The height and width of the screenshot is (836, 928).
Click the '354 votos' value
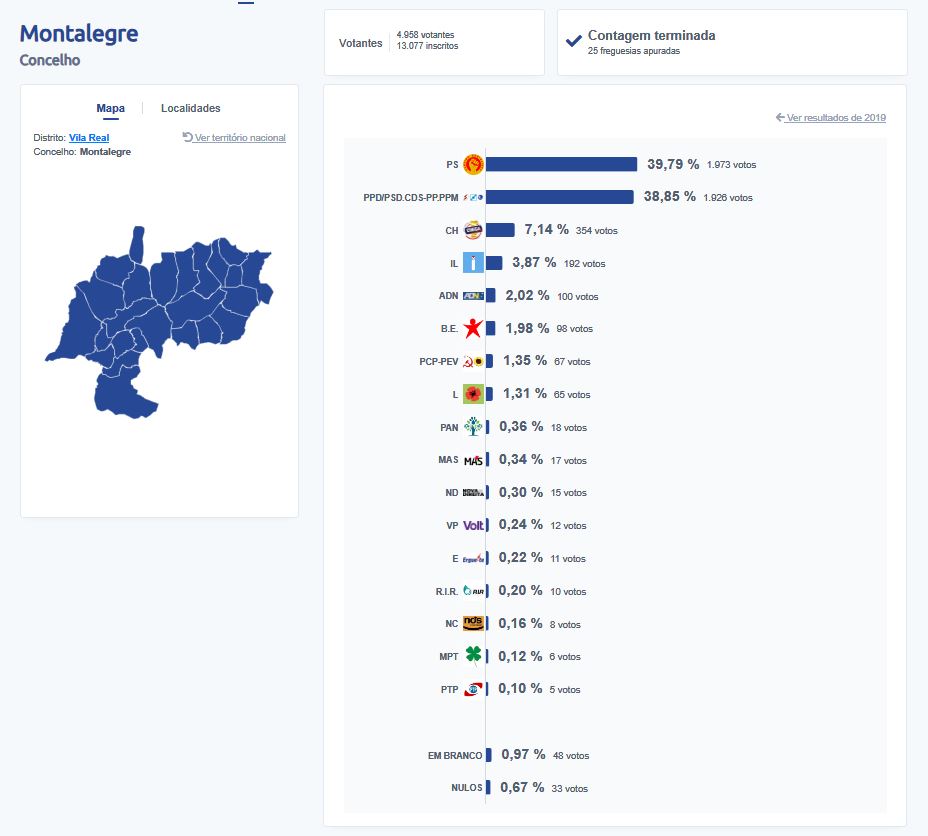point(597,231)
